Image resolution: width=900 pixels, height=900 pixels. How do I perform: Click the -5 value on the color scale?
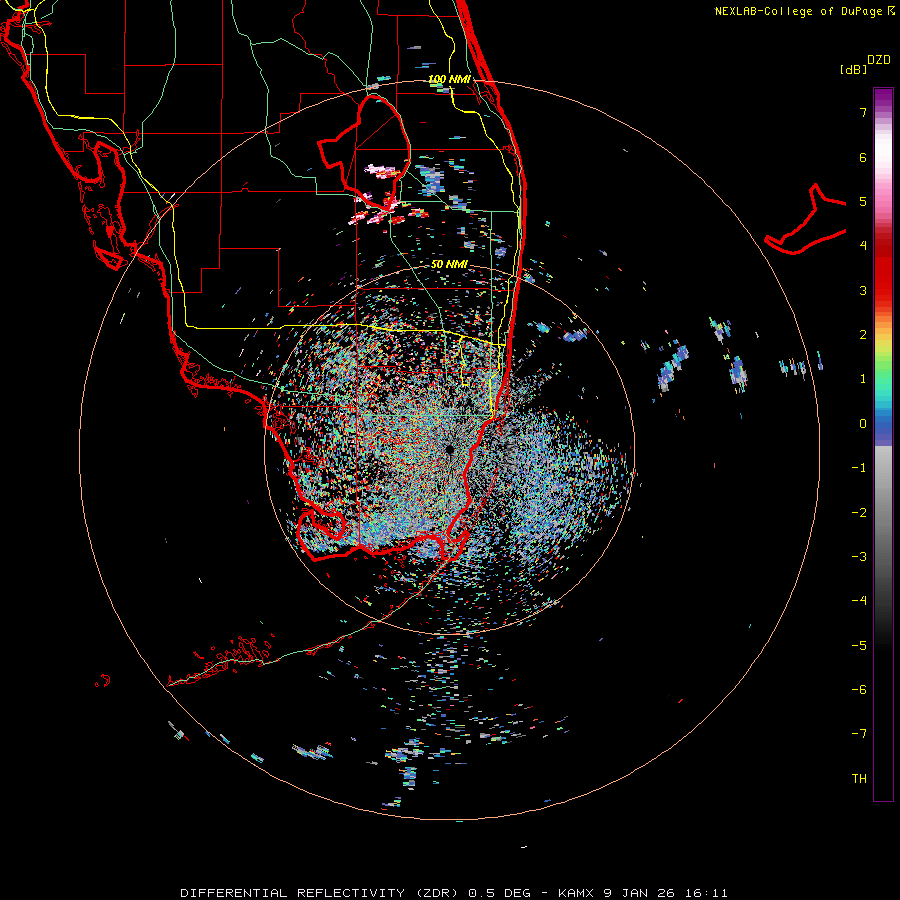tap(859, 646)
